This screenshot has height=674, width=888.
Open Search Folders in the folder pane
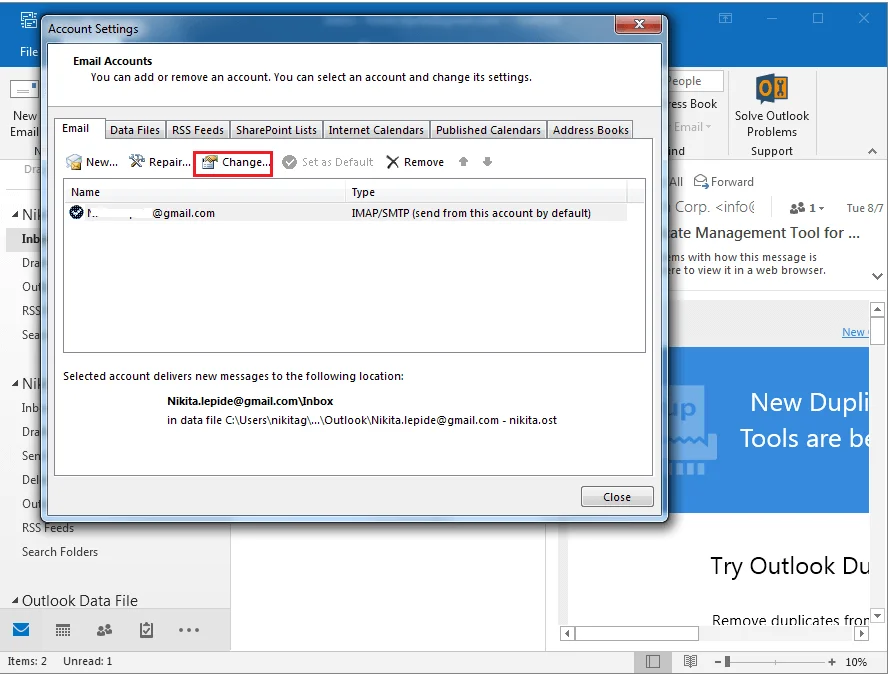tap(59, 552)
